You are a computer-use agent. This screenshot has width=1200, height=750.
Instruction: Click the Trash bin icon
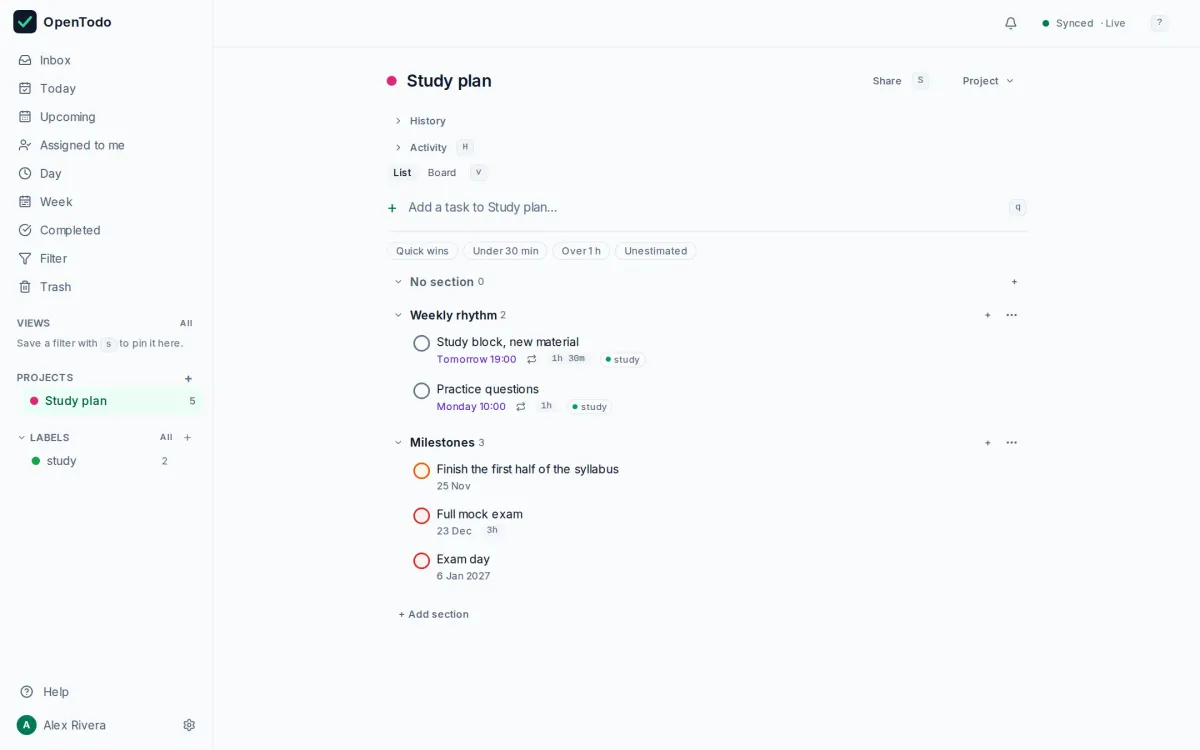click(25, 287)
